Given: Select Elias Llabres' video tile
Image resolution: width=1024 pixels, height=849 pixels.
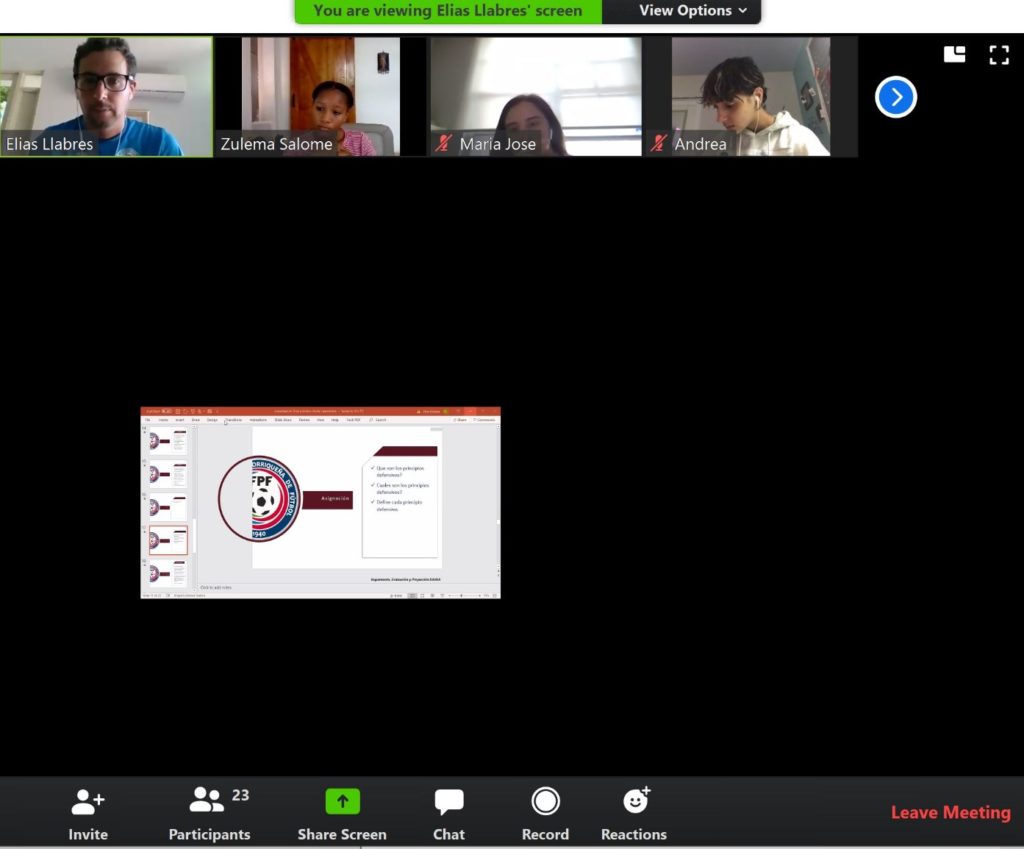Looking at the screenshot, I should [106, 96].
